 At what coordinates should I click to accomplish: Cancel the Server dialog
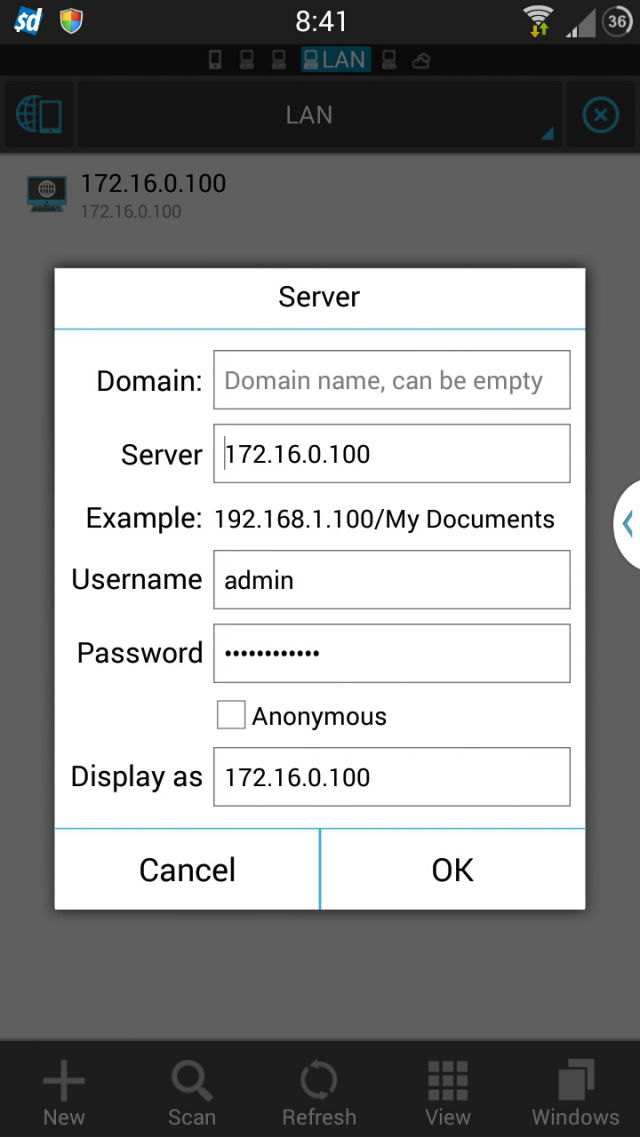coord(187,869)
